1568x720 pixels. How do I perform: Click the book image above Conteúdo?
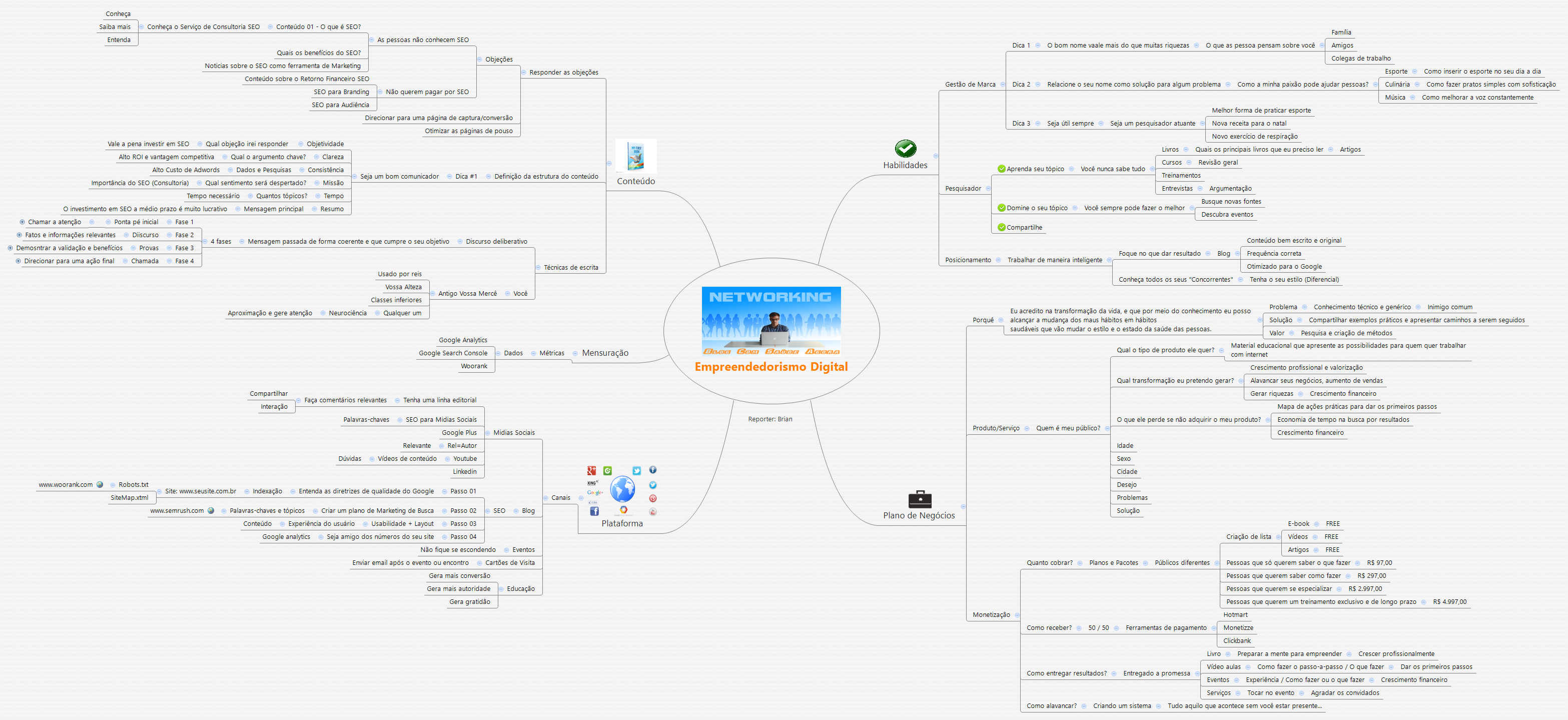635,157
